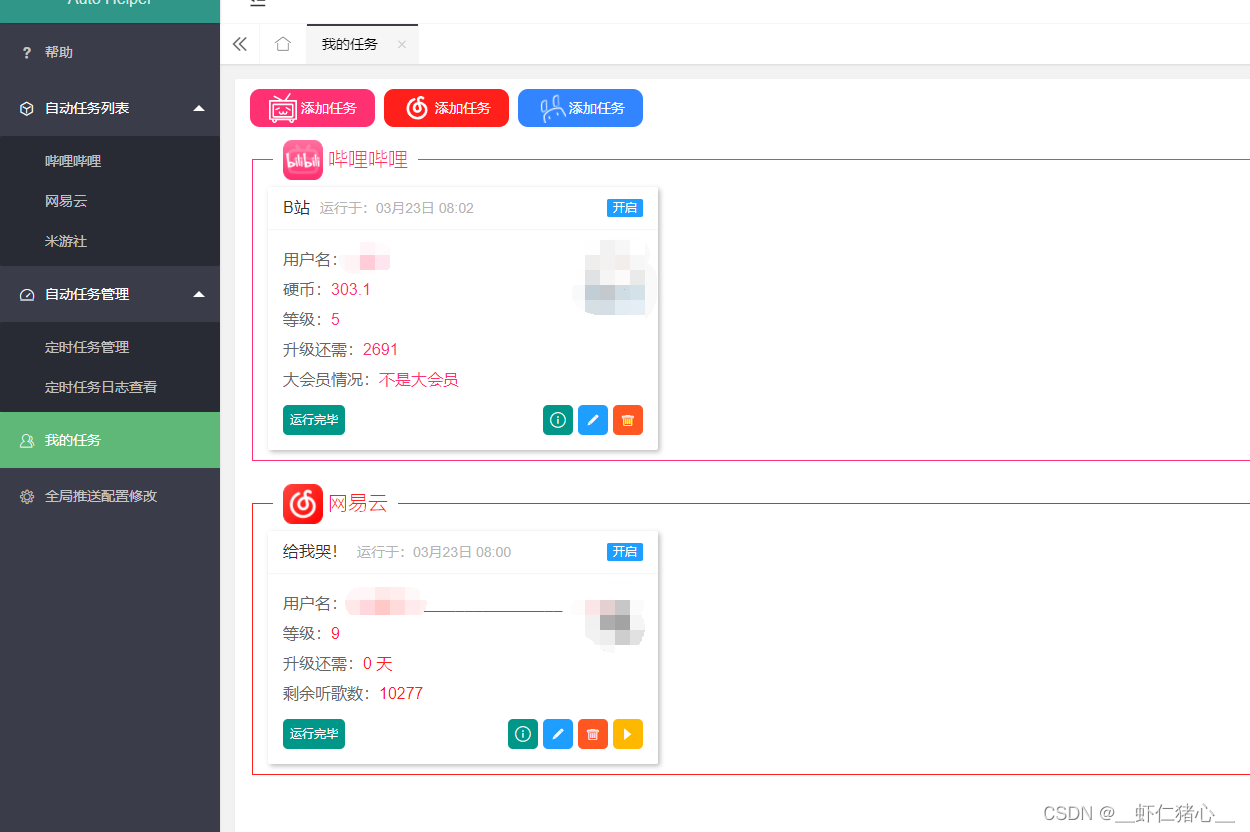Click the 网易云 level value 9
This screenshot has width=1250, height=832.
[335, 634]
